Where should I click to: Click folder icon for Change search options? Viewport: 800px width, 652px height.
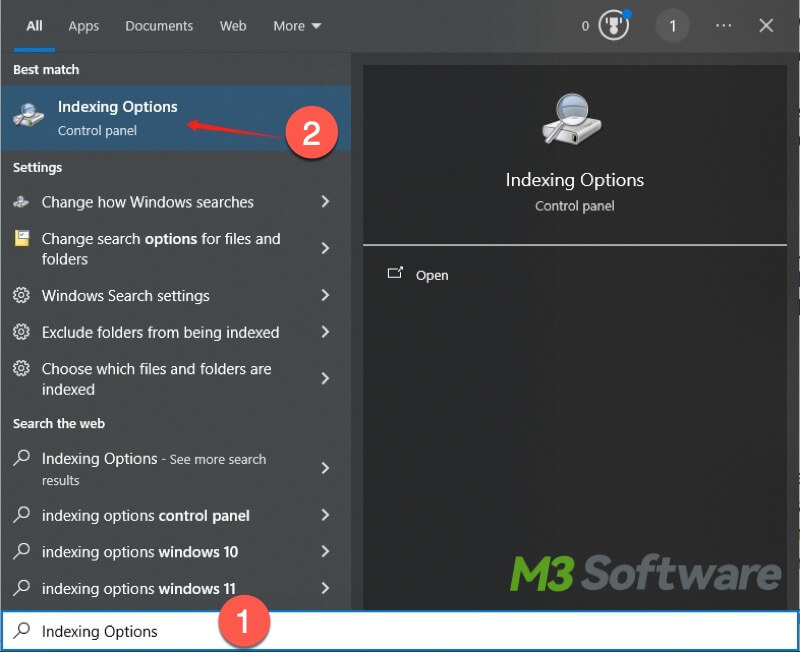[x=21, y=238]
